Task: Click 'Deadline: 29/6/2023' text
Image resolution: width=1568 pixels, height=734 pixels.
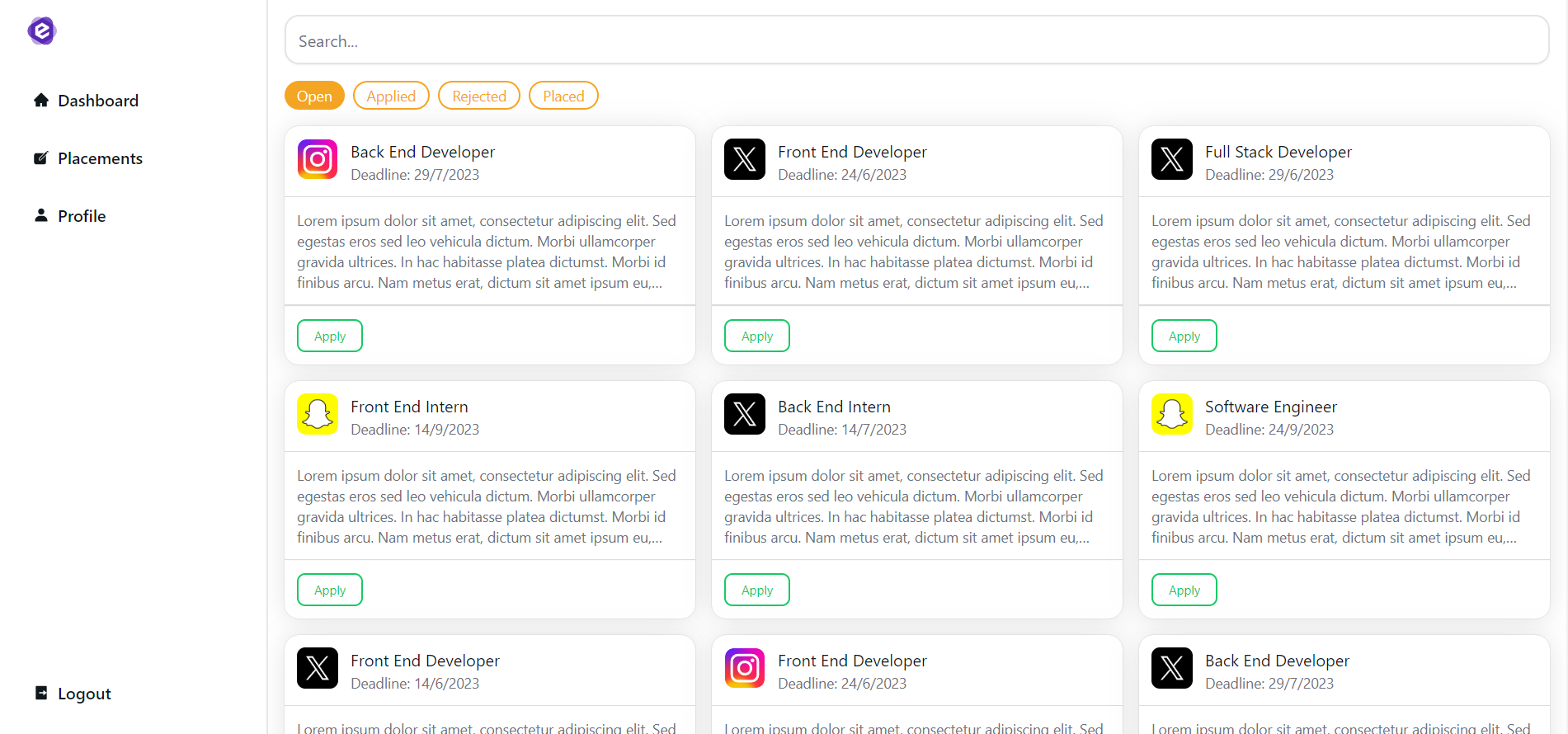Action: click(x=1269, y=175)
